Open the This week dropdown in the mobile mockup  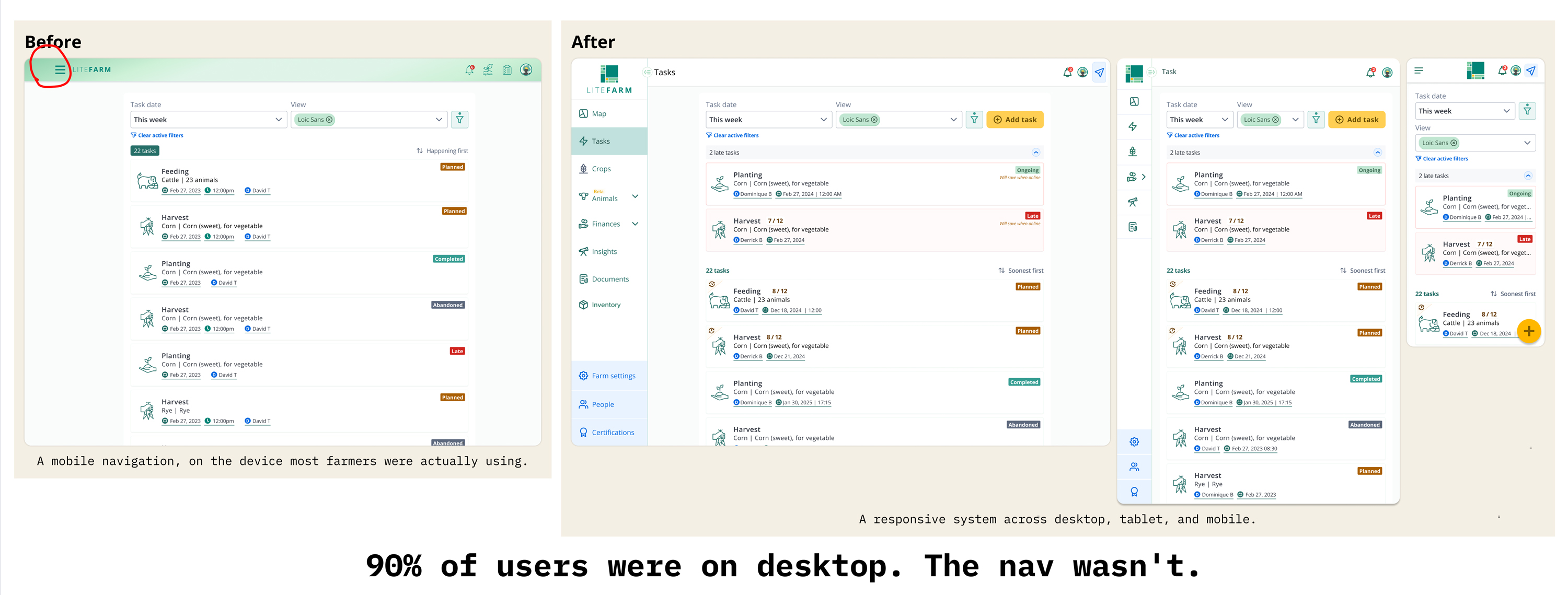(x=1465, y=111)
